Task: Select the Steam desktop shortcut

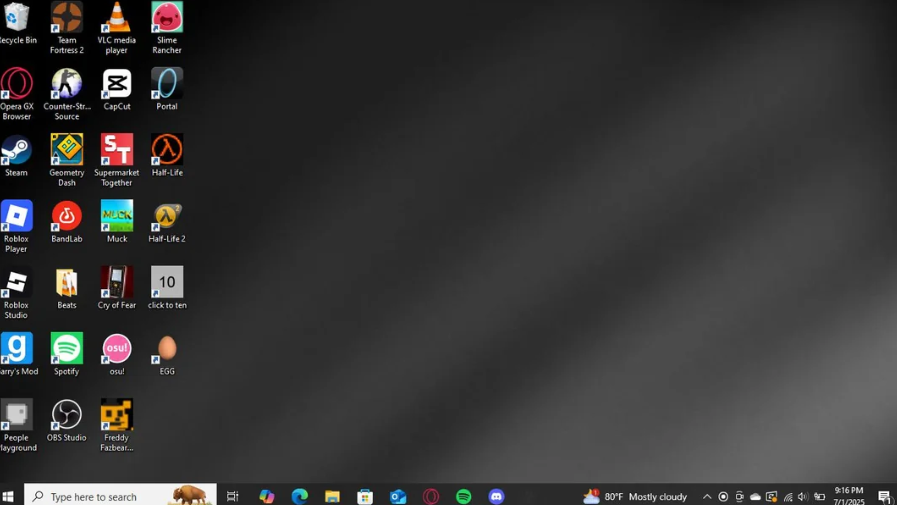Action: [17, 156]
